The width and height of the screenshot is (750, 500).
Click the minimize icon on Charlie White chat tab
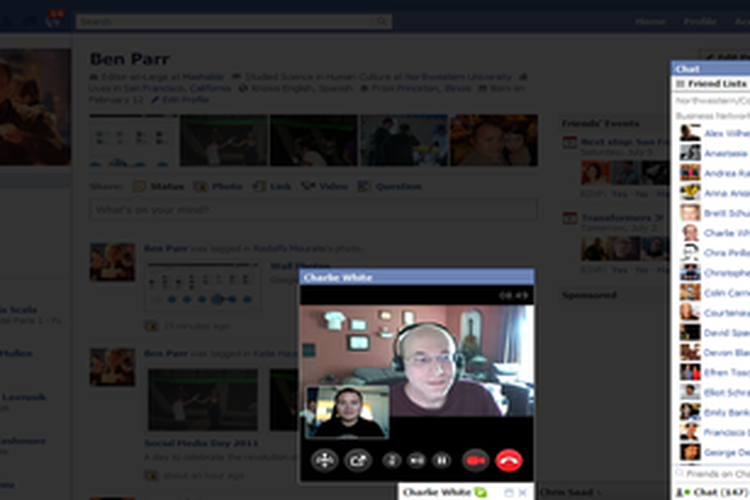508,492
